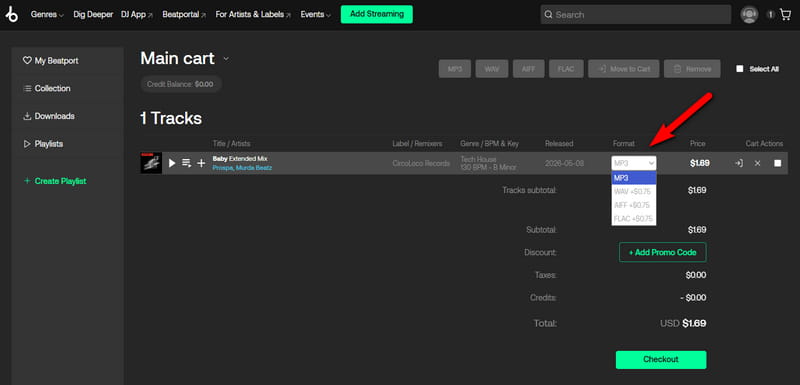Click the Title / Artists column header
The image size is (800, 385).
(232, 144)
